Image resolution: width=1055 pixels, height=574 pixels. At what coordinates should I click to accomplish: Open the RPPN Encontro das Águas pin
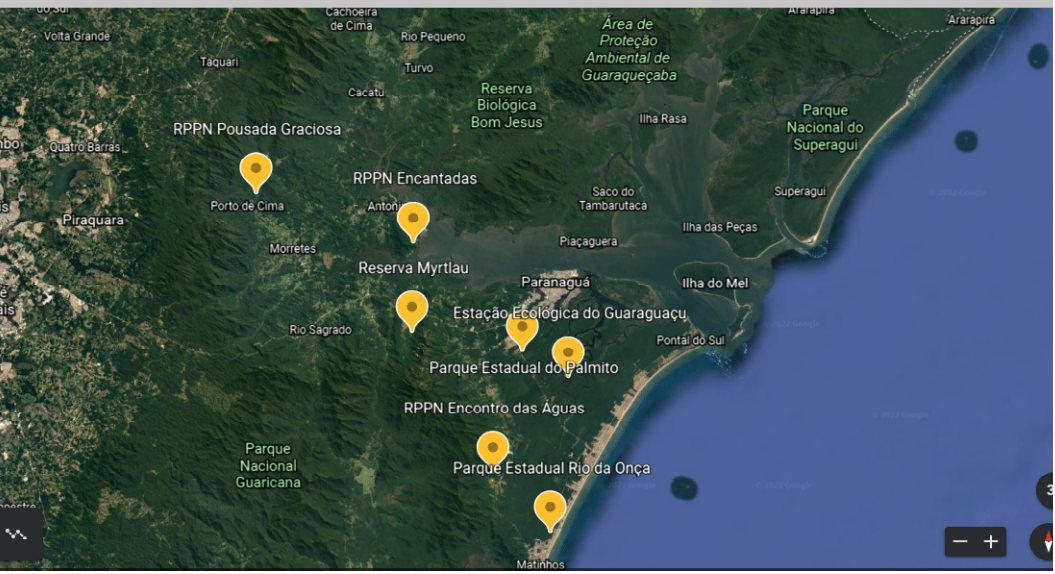(493, 450)
